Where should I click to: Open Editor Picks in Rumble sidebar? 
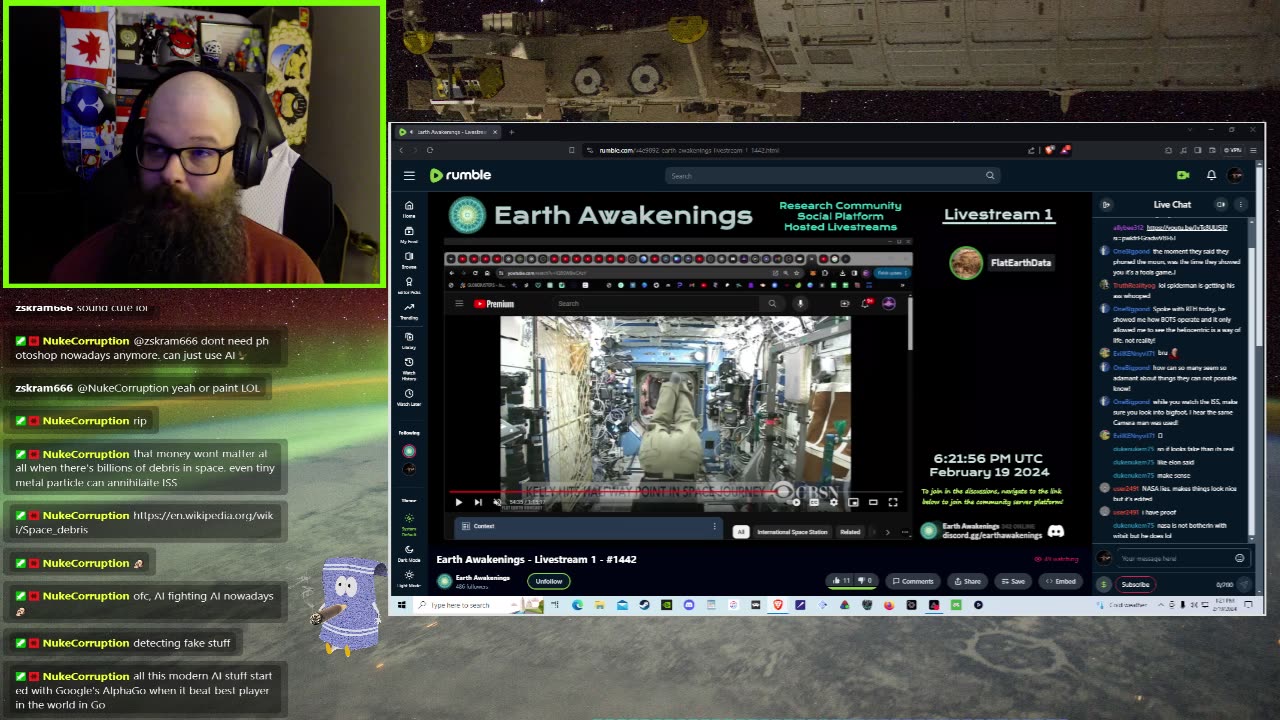click(409, 286)
